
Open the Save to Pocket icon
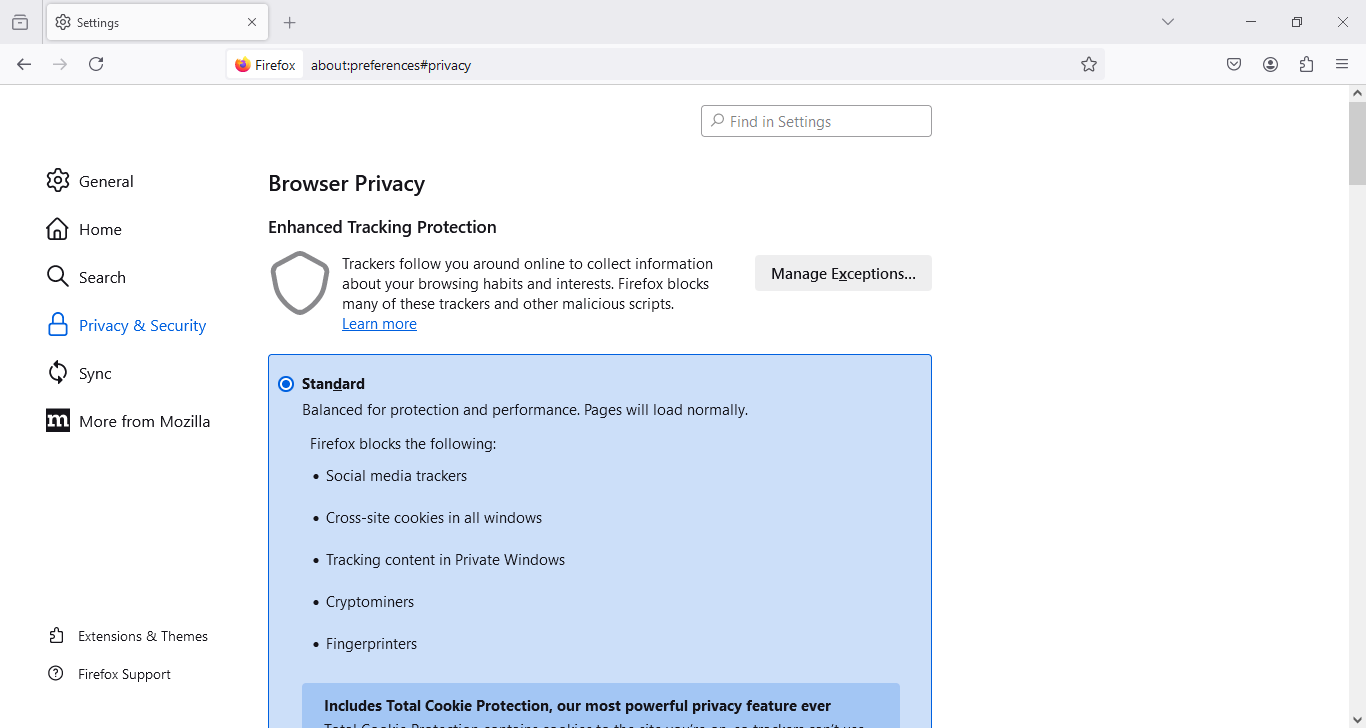[1234, 64]
